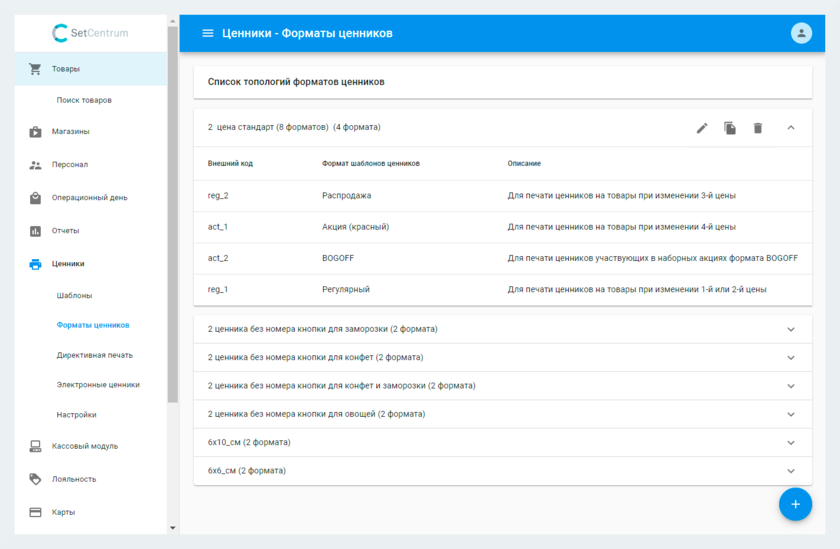Viewport: 840px width, 549px height.
Task: Delete the '2 цена стандарт' topology with trash icon
Action: (758, 128)
